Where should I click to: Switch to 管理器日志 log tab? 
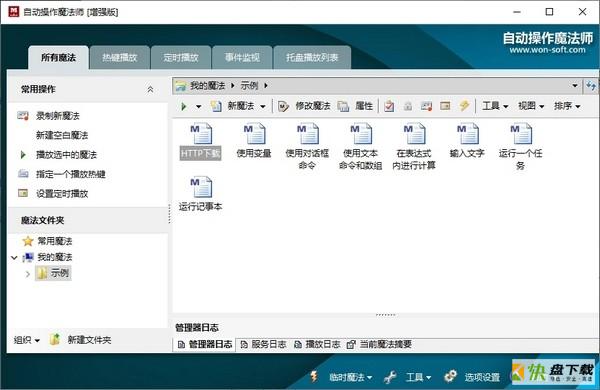coord(205,344)
